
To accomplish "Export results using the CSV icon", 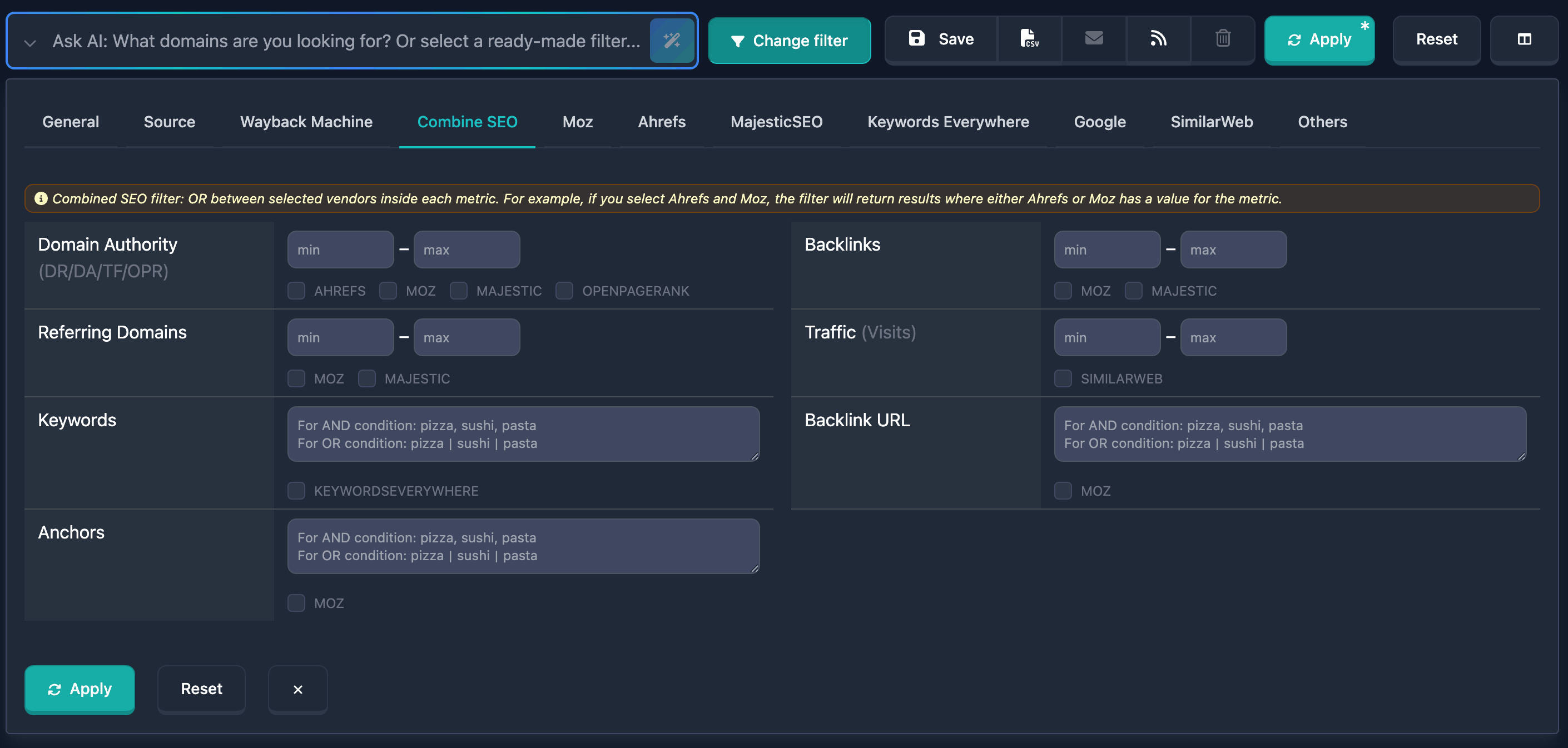I will coord(1029,38).
